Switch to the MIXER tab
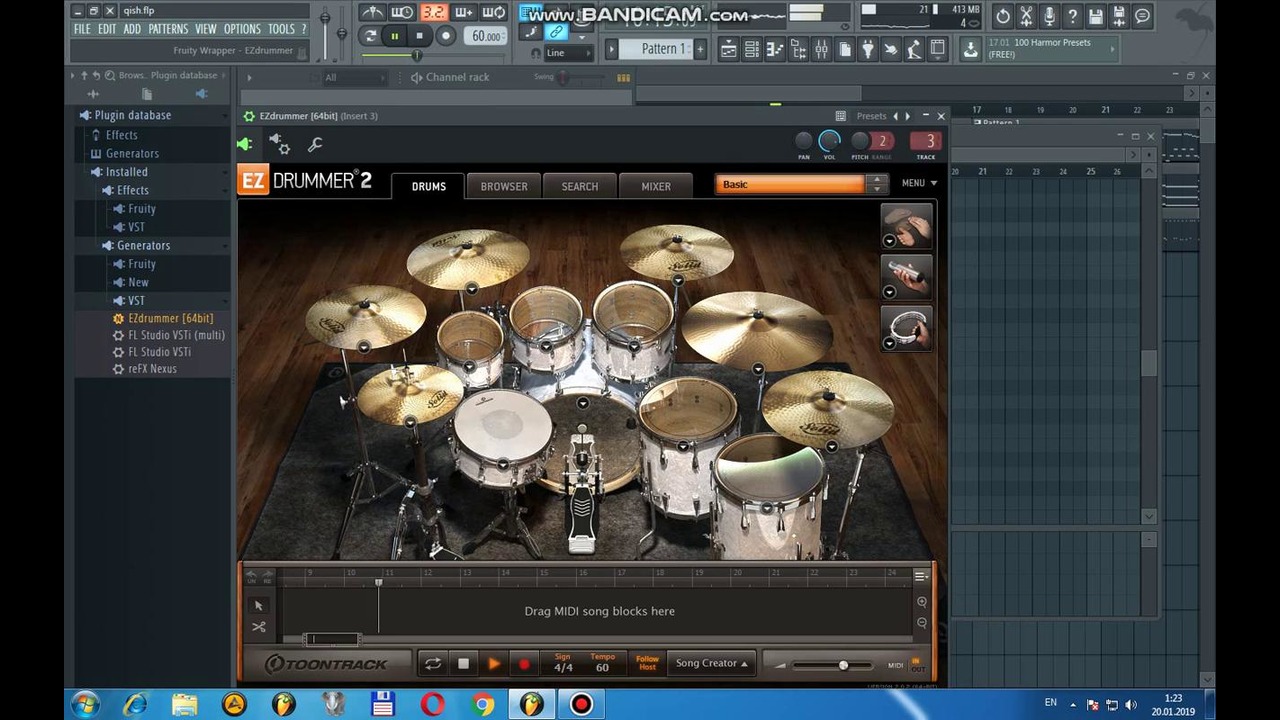 [x=656, y=186]
